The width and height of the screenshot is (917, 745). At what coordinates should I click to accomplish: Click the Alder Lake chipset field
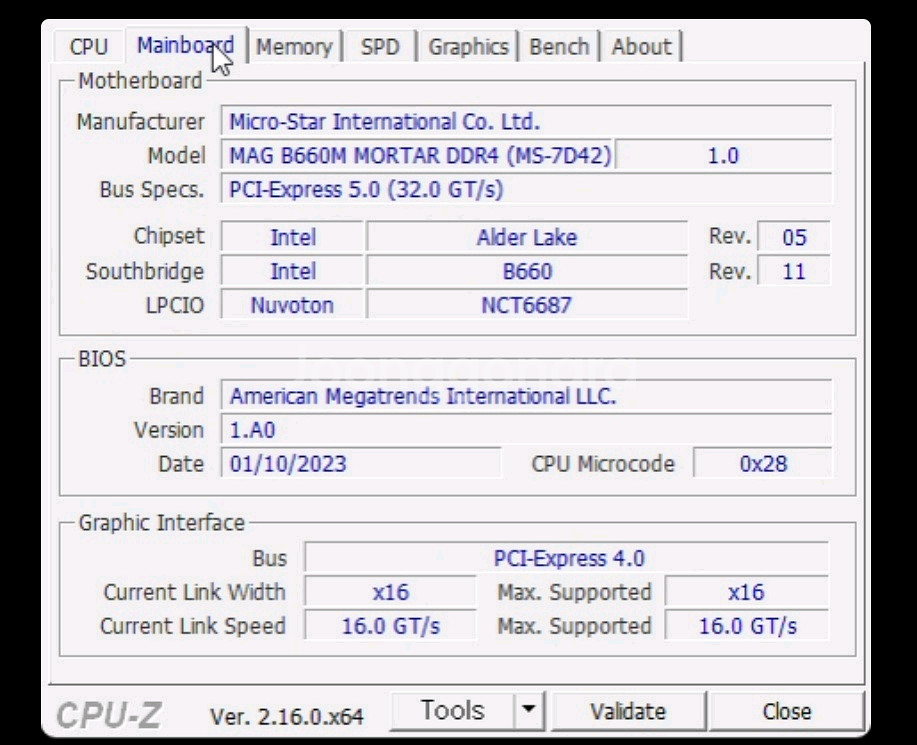coord(526,237)
